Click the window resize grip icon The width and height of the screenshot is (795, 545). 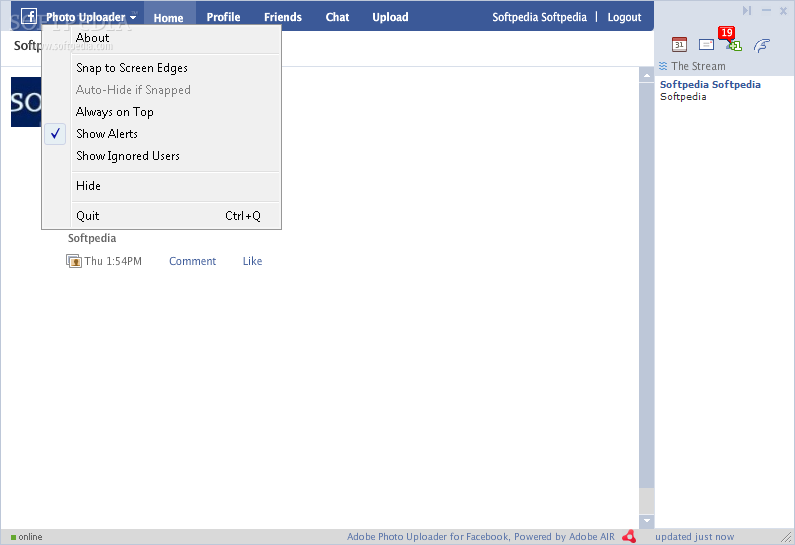pyautogui.click(x=787, y=537)
